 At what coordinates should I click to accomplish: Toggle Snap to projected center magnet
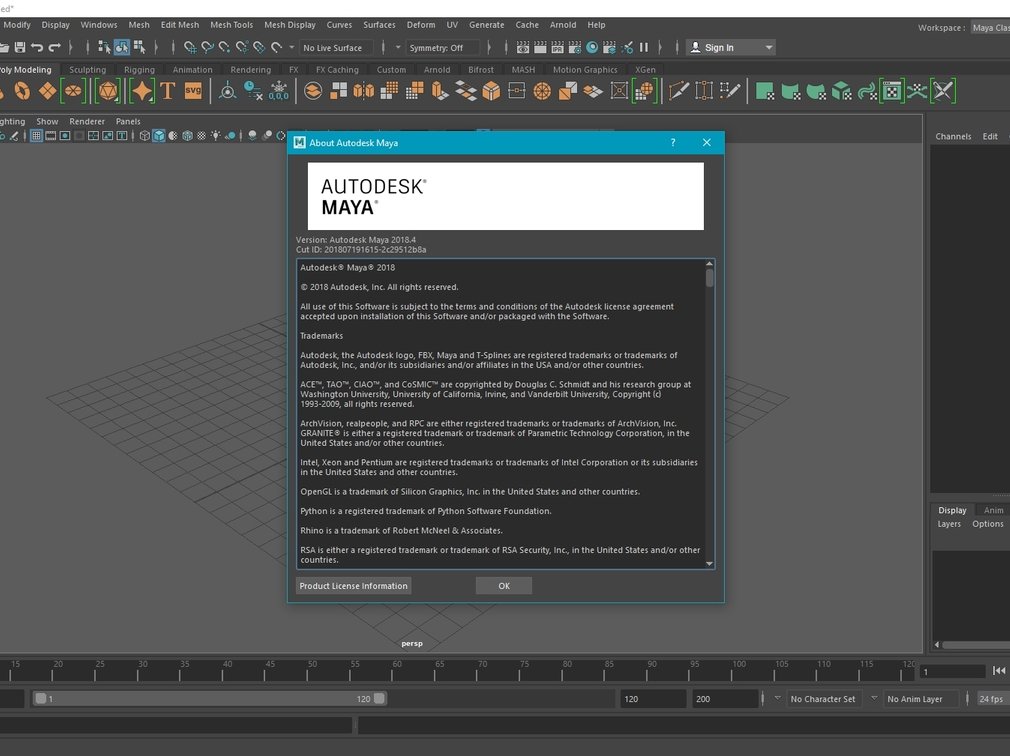[x=242, y=47]
